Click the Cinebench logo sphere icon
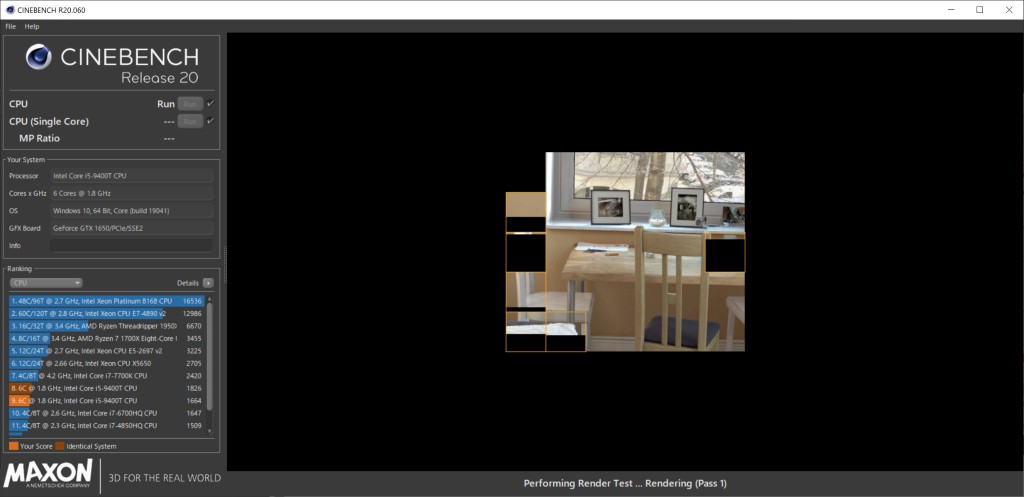 coord(39,57)
